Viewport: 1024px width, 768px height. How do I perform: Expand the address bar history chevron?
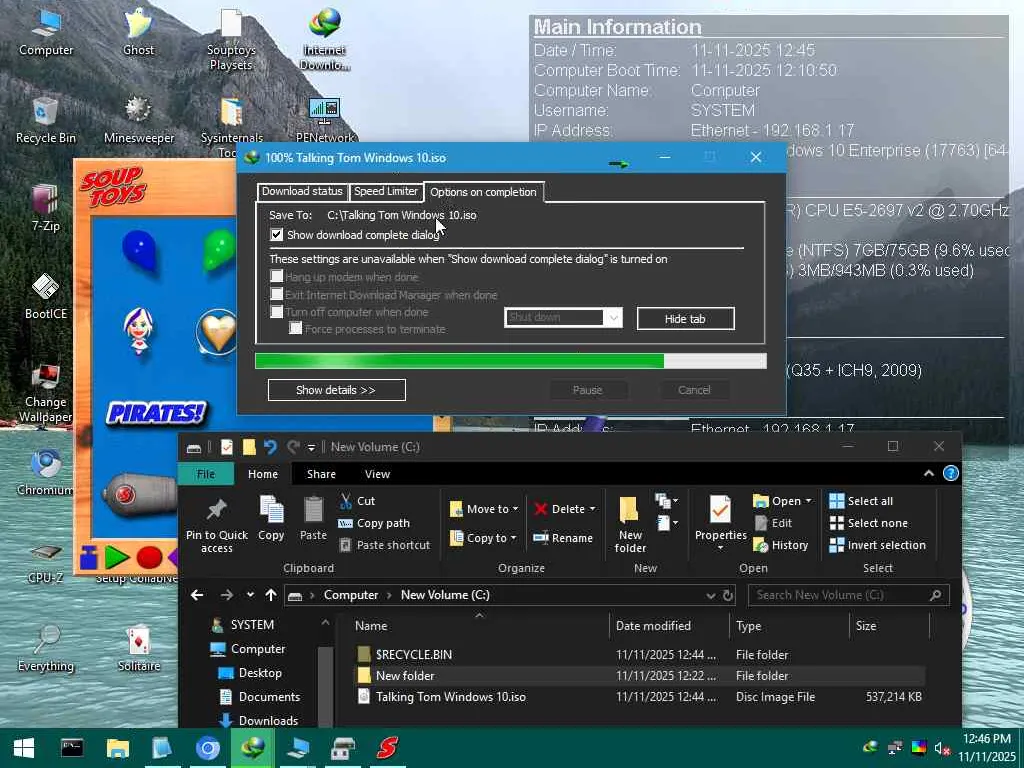[711, 596]
